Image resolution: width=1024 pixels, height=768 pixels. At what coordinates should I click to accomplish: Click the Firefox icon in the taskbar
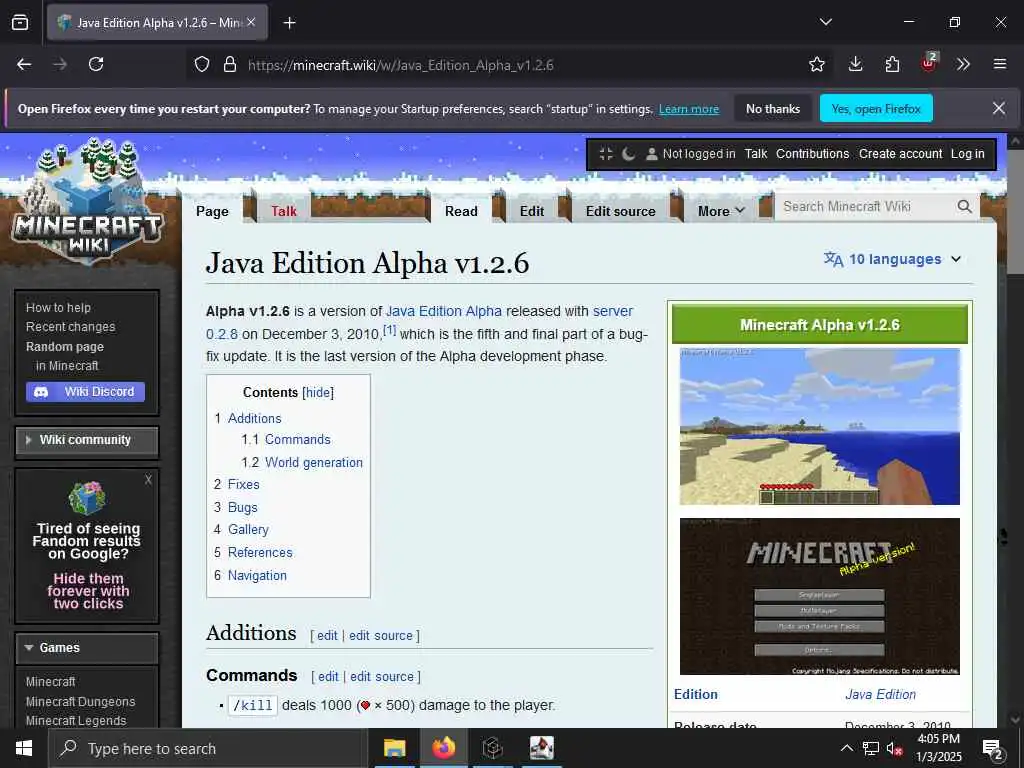443,748
